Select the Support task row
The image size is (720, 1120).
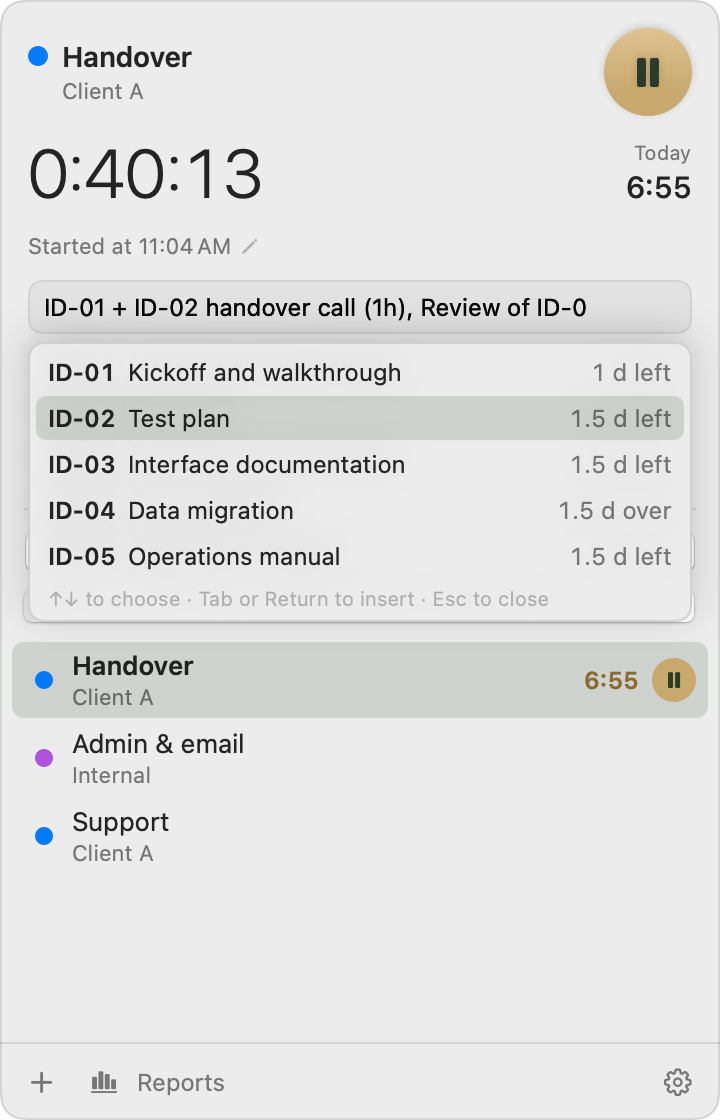[x=360, y=836]
